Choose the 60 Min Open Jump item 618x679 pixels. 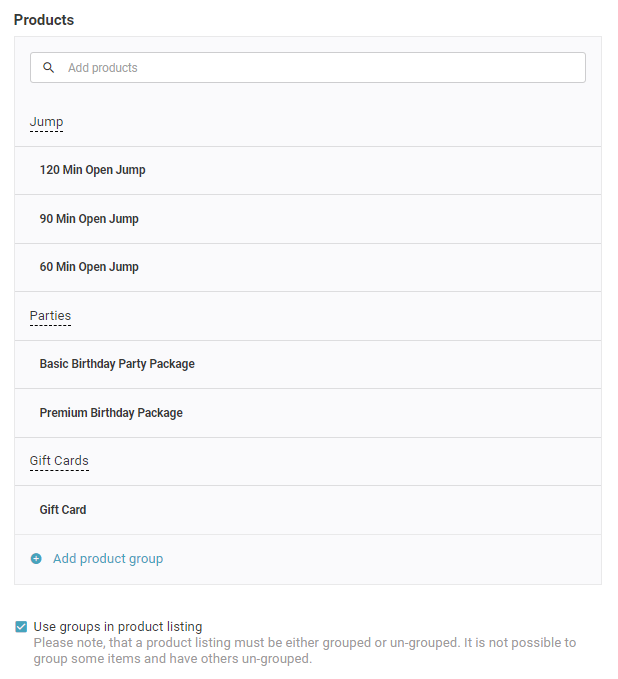tap(89, 267)
